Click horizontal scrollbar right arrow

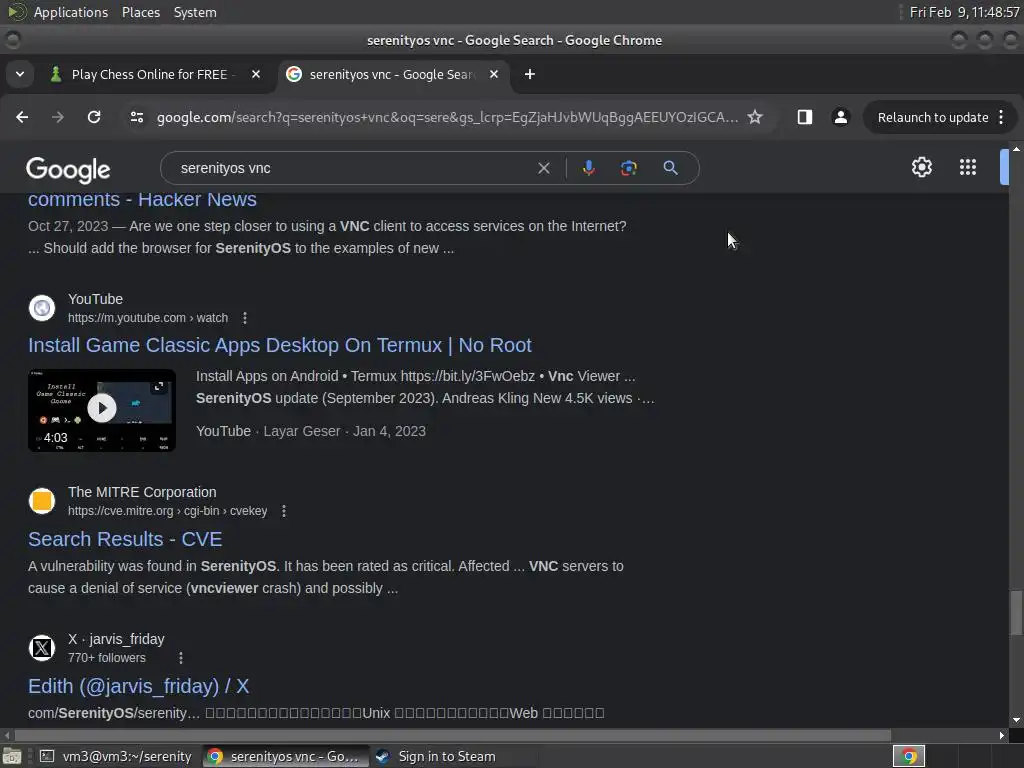1002,735
